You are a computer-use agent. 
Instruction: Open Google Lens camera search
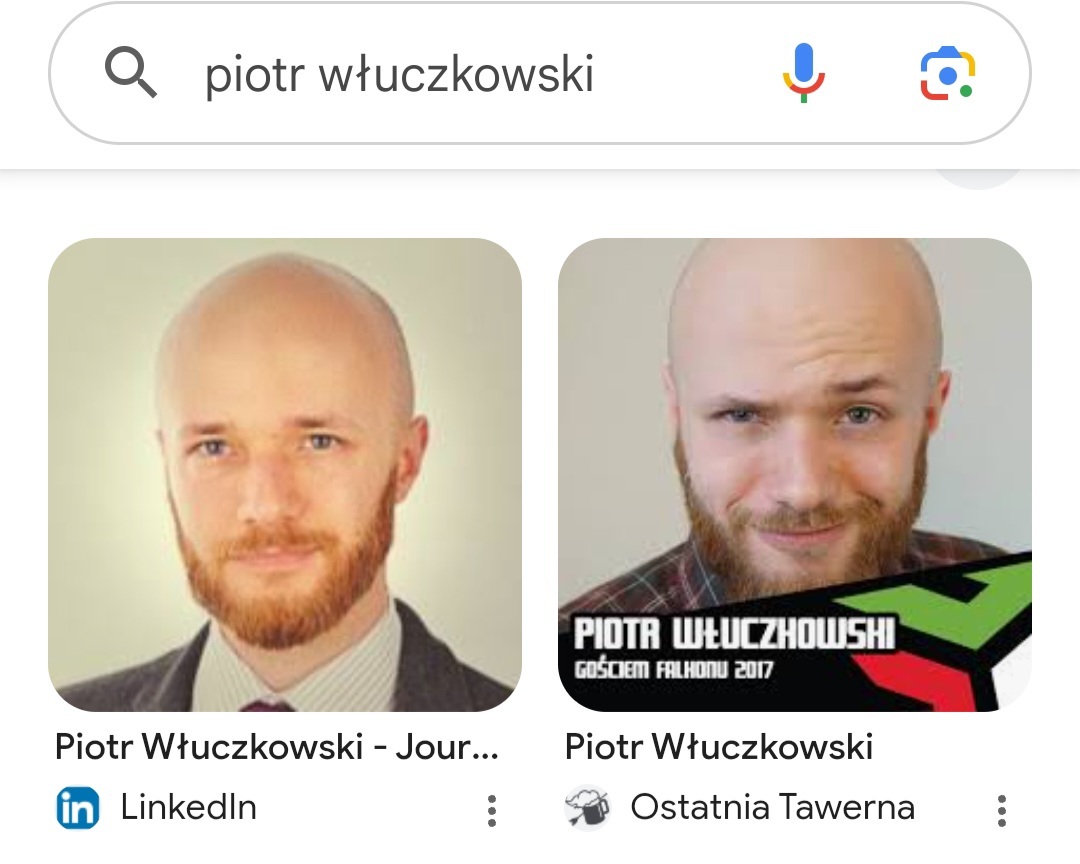pyautogui.click(x=948, y=73)
